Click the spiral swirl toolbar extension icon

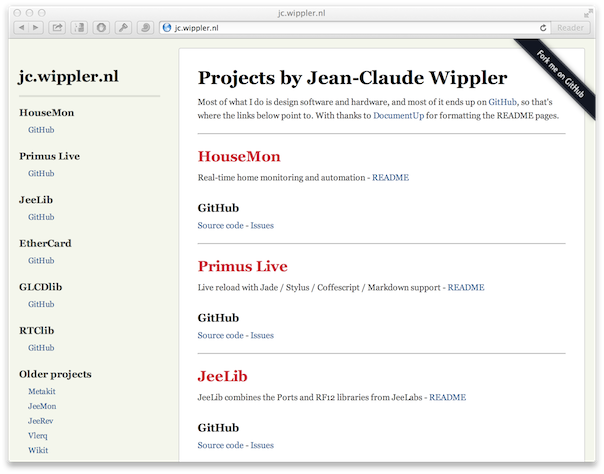[x=146, y=28]
